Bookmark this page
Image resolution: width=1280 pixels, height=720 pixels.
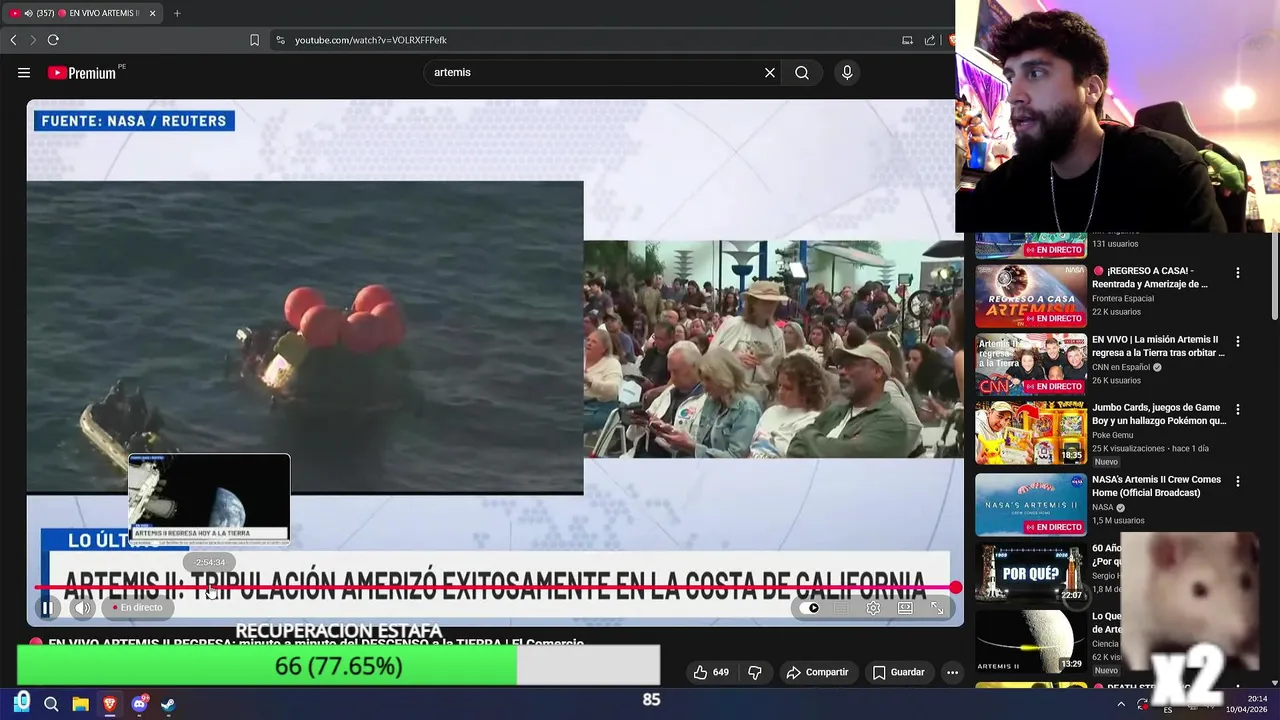(254, 40)
